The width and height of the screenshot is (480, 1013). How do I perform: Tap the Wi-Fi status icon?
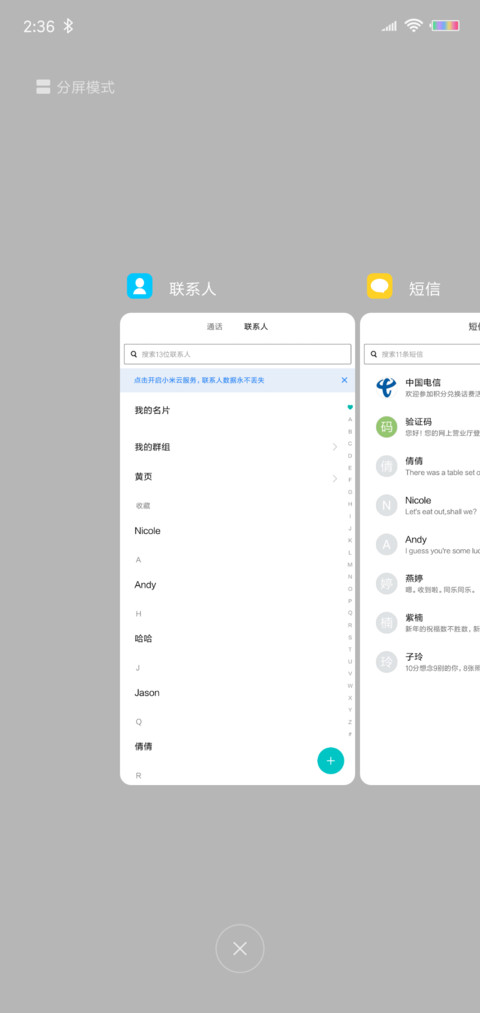tap(413, 25)
